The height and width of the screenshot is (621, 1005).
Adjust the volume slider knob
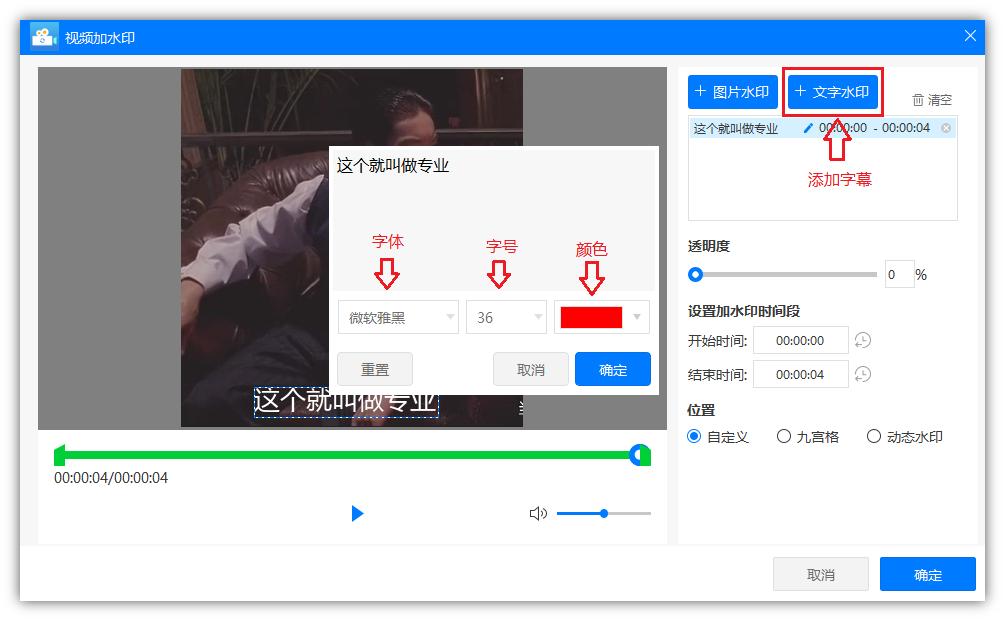click(x=604, y=513)
